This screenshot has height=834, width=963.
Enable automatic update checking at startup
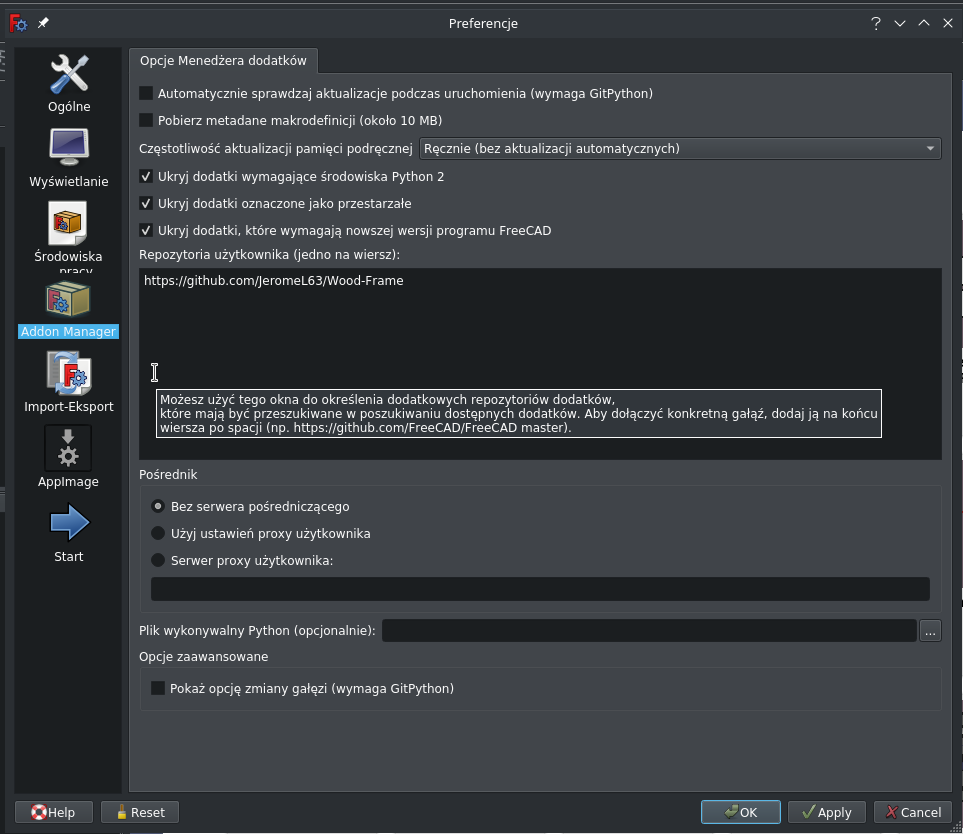(x=146, y=93)
